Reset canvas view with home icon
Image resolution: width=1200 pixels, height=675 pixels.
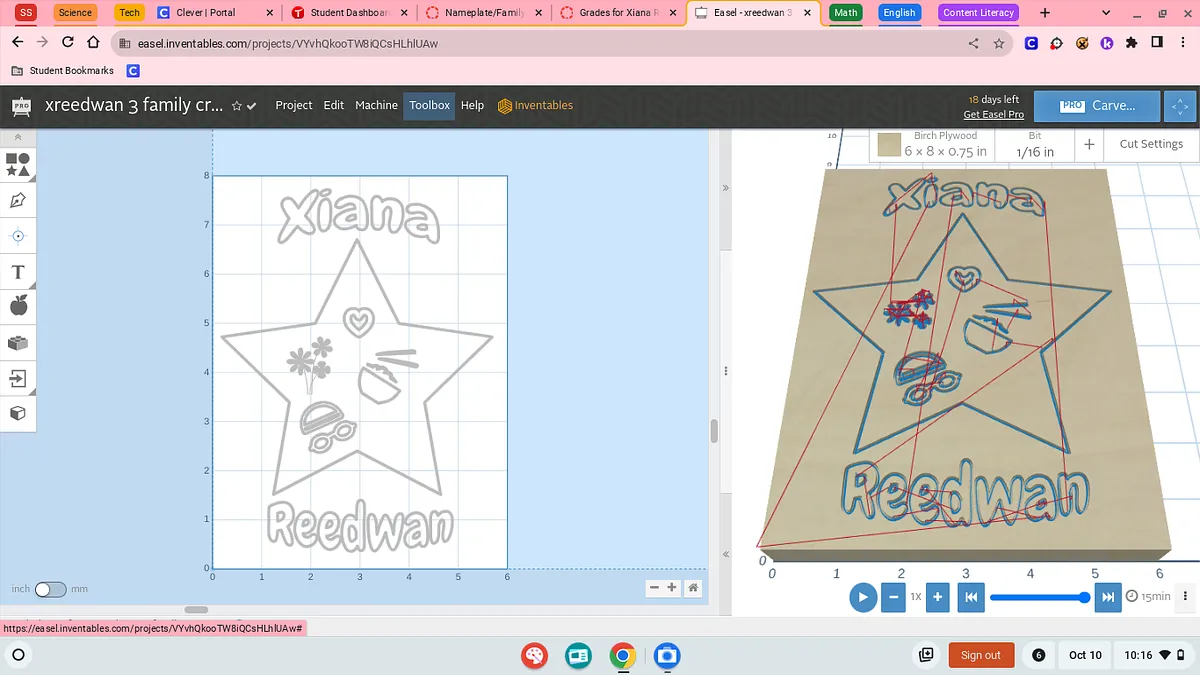point(693,588)
